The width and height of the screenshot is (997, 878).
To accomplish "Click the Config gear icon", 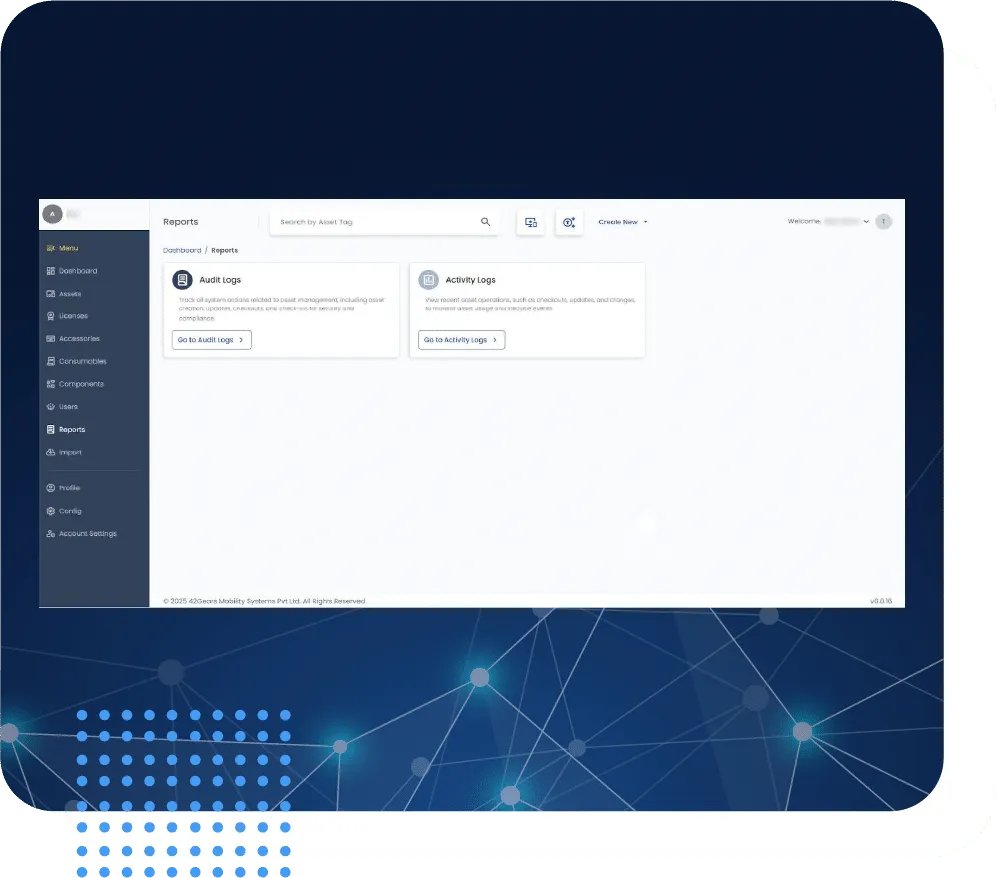I will (x=51, y=511).
